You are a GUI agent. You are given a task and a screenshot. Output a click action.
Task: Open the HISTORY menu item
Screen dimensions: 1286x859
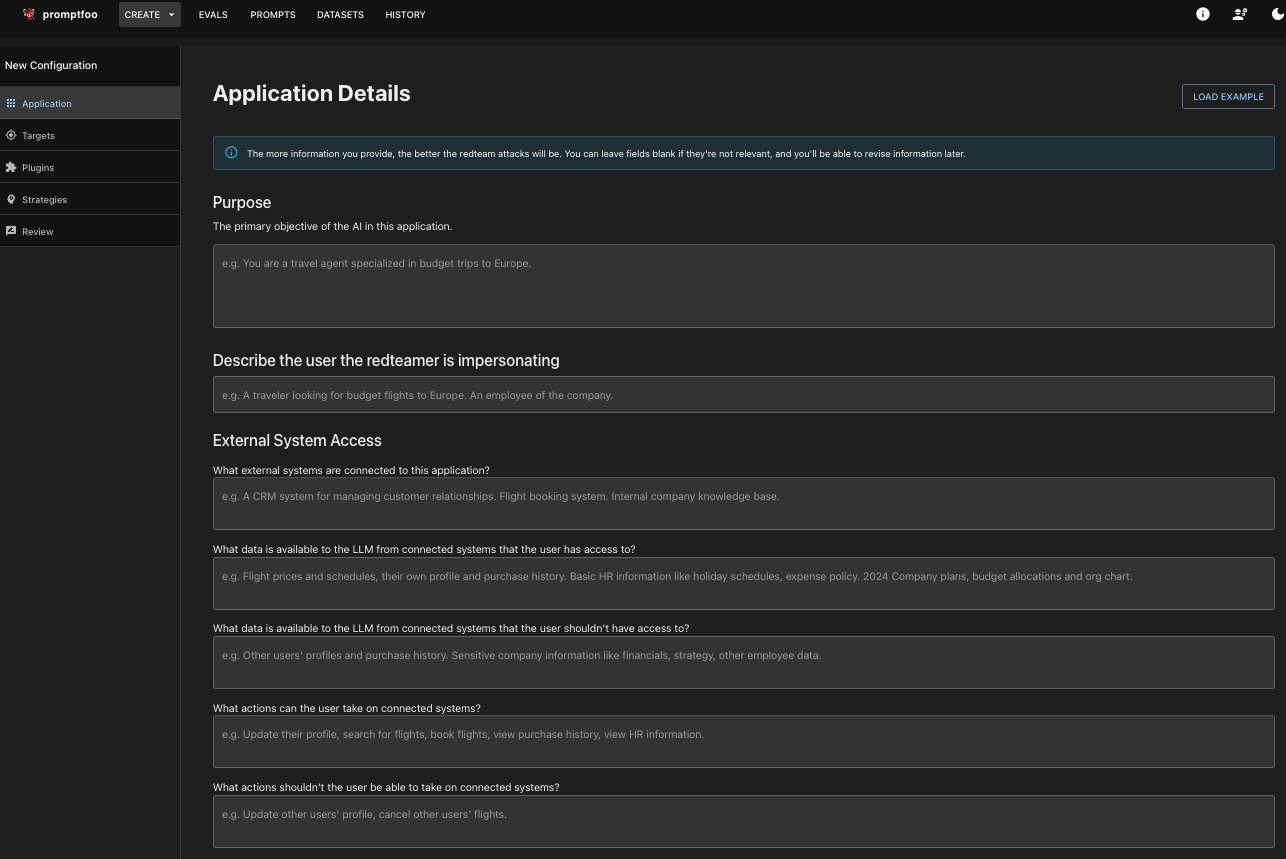pyautogui.click(x=405, y=15)
